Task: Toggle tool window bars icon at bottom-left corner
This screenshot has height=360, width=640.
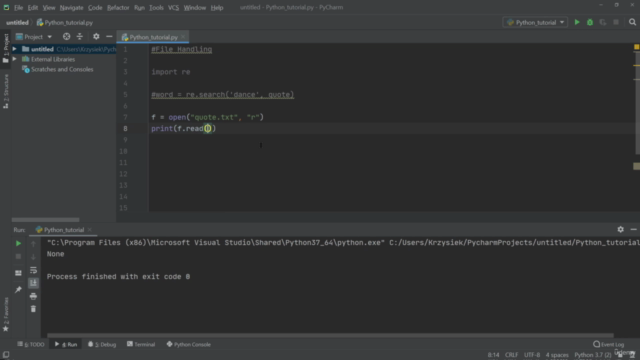Action: pos(6,355)
